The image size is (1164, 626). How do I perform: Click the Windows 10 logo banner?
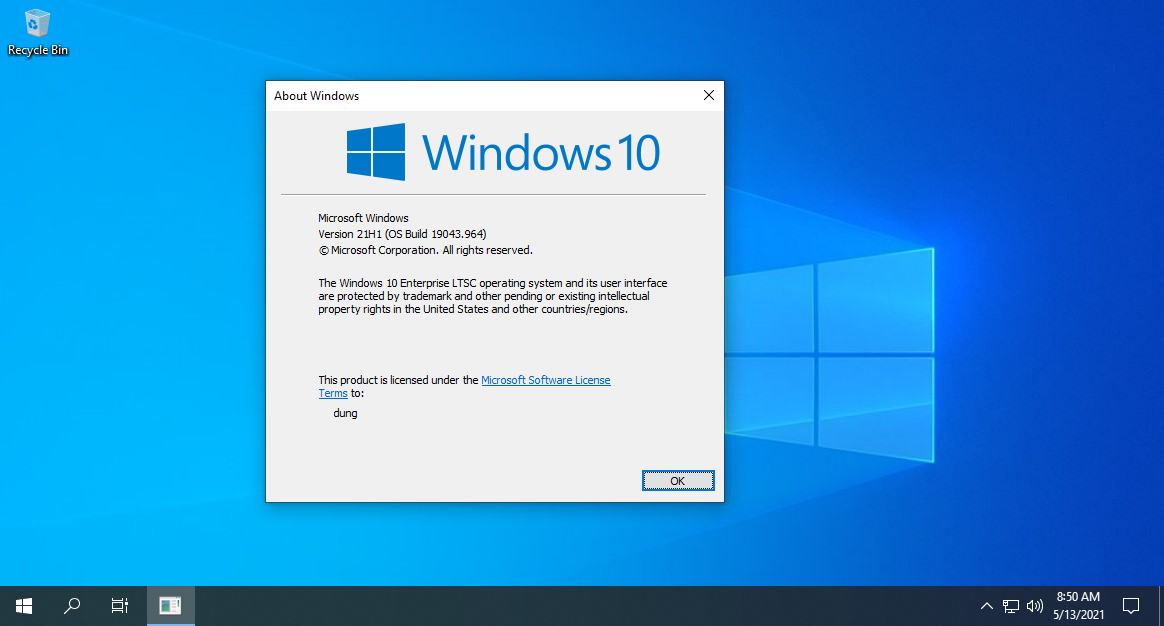point(503,152)
